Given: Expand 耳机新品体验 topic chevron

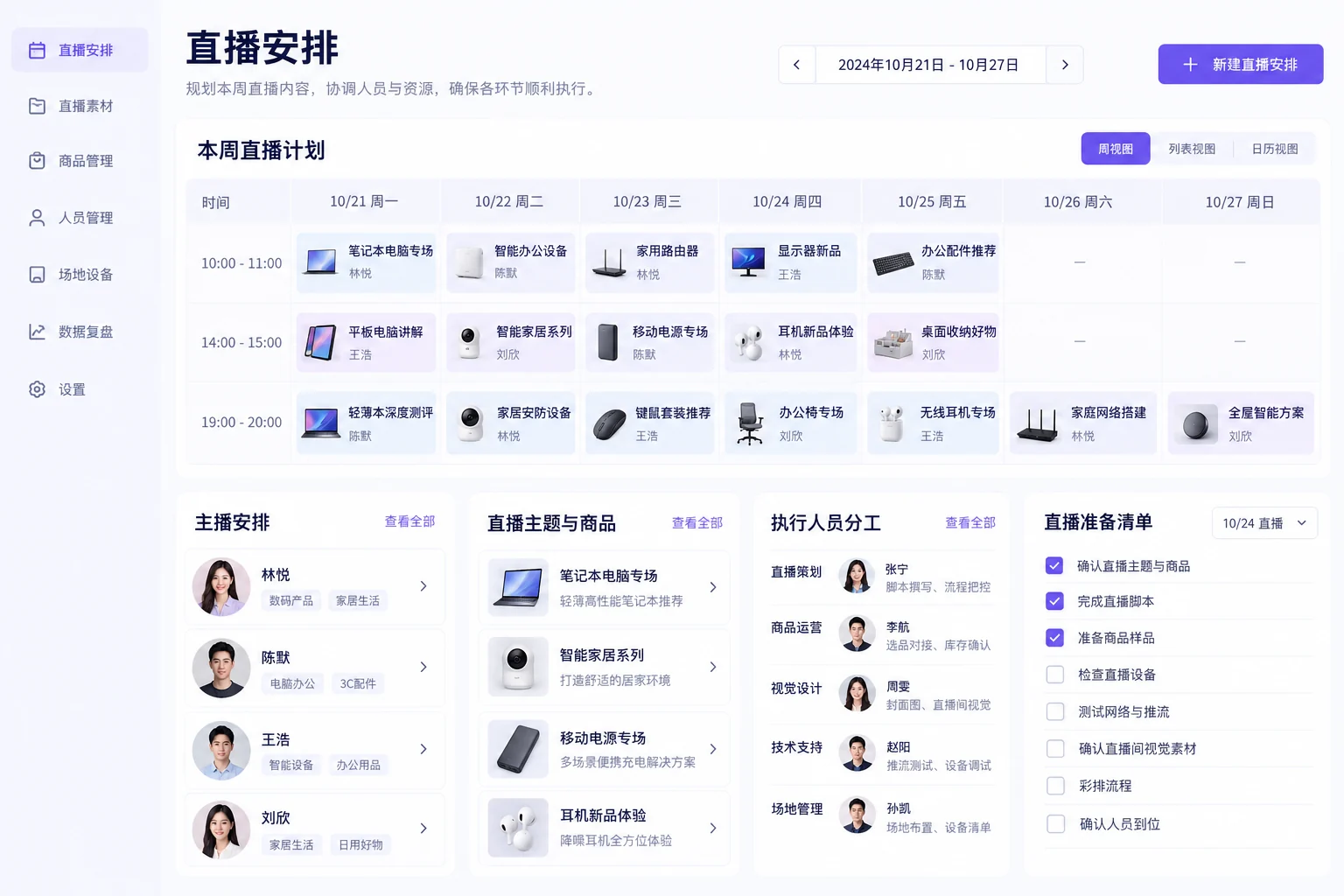Looking at the screenshot, I should (713, 828).
